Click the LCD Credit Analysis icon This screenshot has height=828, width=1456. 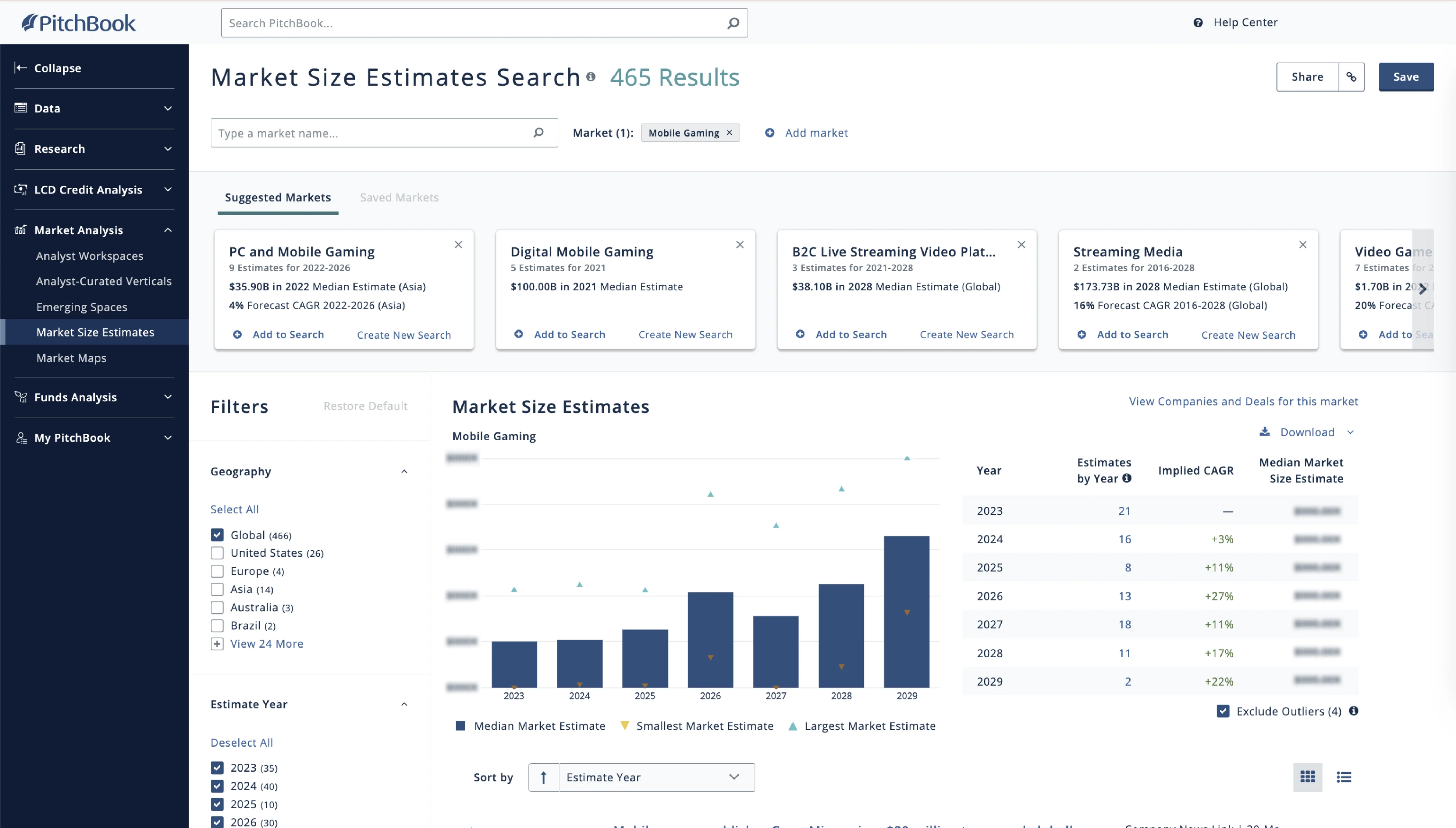(x=20, y=189)
